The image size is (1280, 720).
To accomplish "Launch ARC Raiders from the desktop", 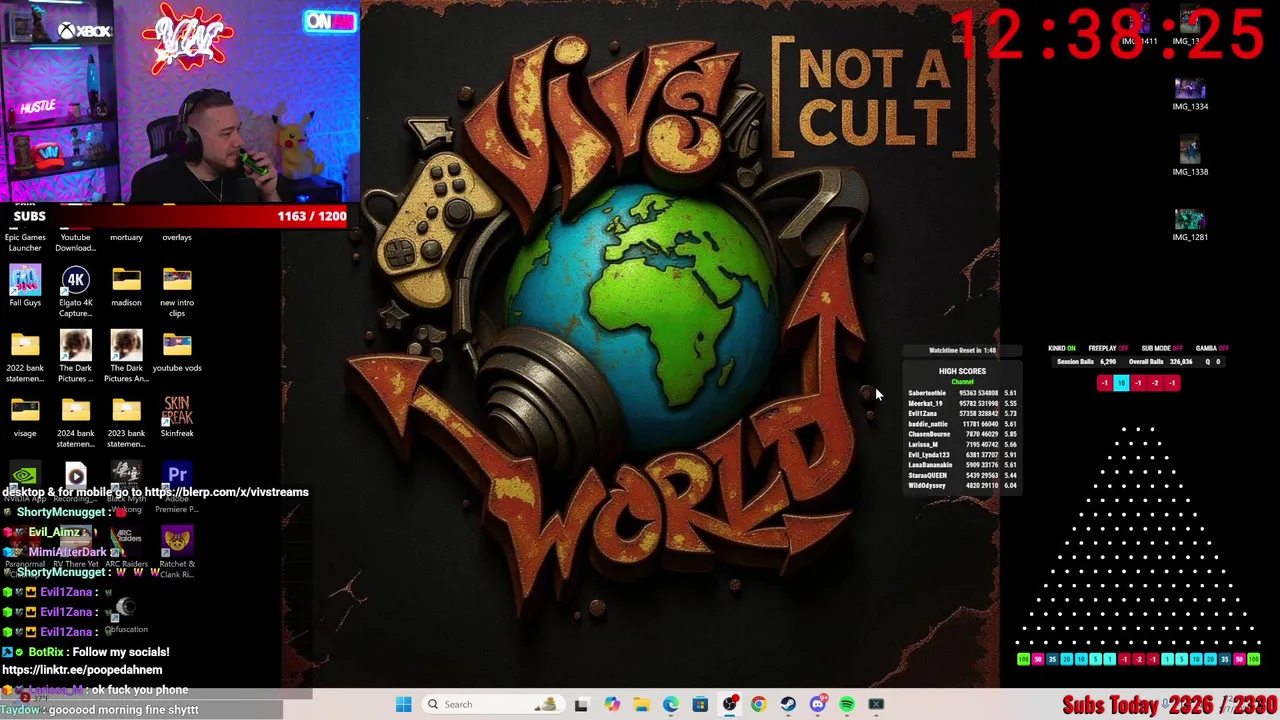I will pyautogui.click(x=126, y=548).
